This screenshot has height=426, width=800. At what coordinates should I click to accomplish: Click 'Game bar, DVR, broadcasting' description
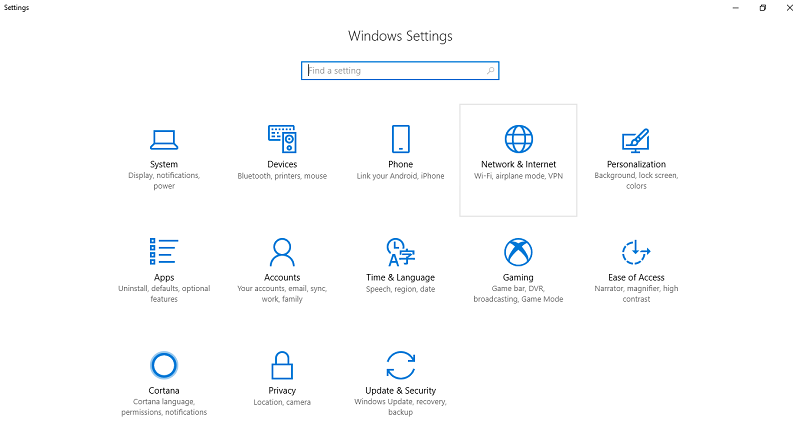tap(518, 294)
